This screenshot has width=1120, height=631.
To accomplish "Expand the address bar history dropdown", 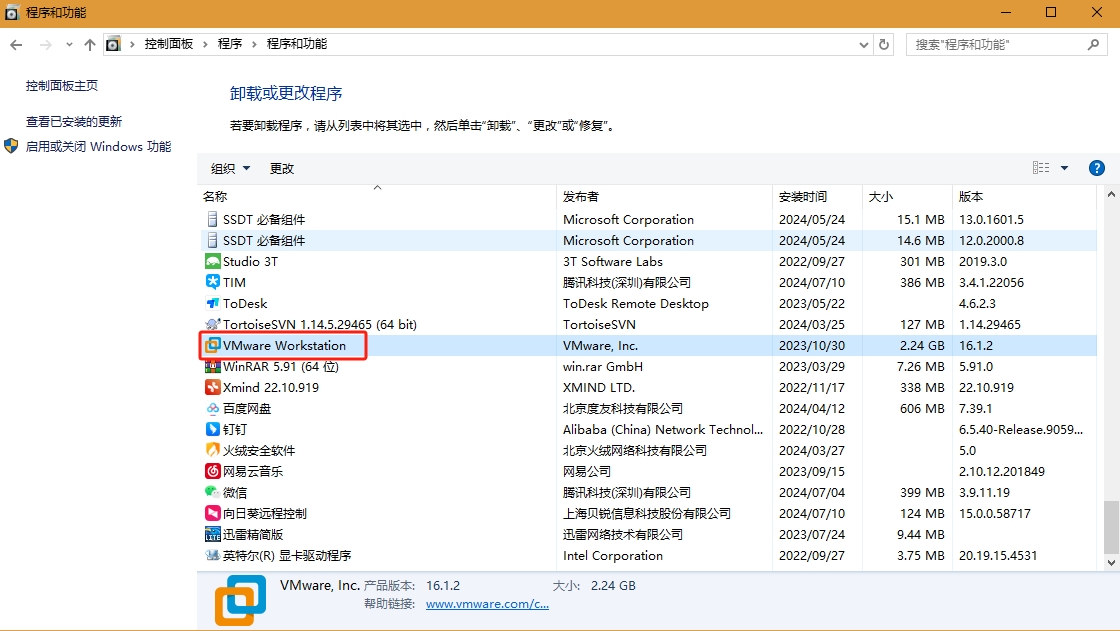I will click(864, 44).
